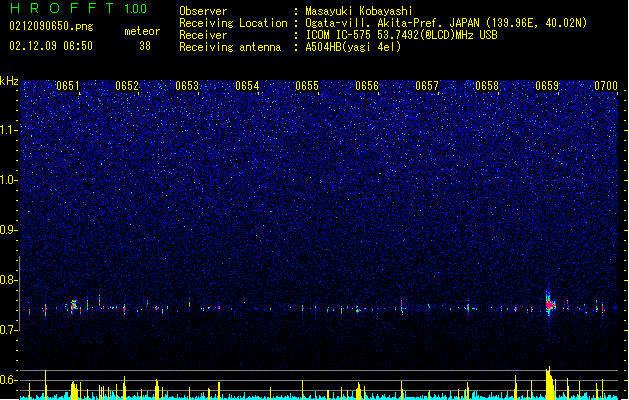Click the Receiving Location label
Screen dimensions: 629x400
(233, 23)
